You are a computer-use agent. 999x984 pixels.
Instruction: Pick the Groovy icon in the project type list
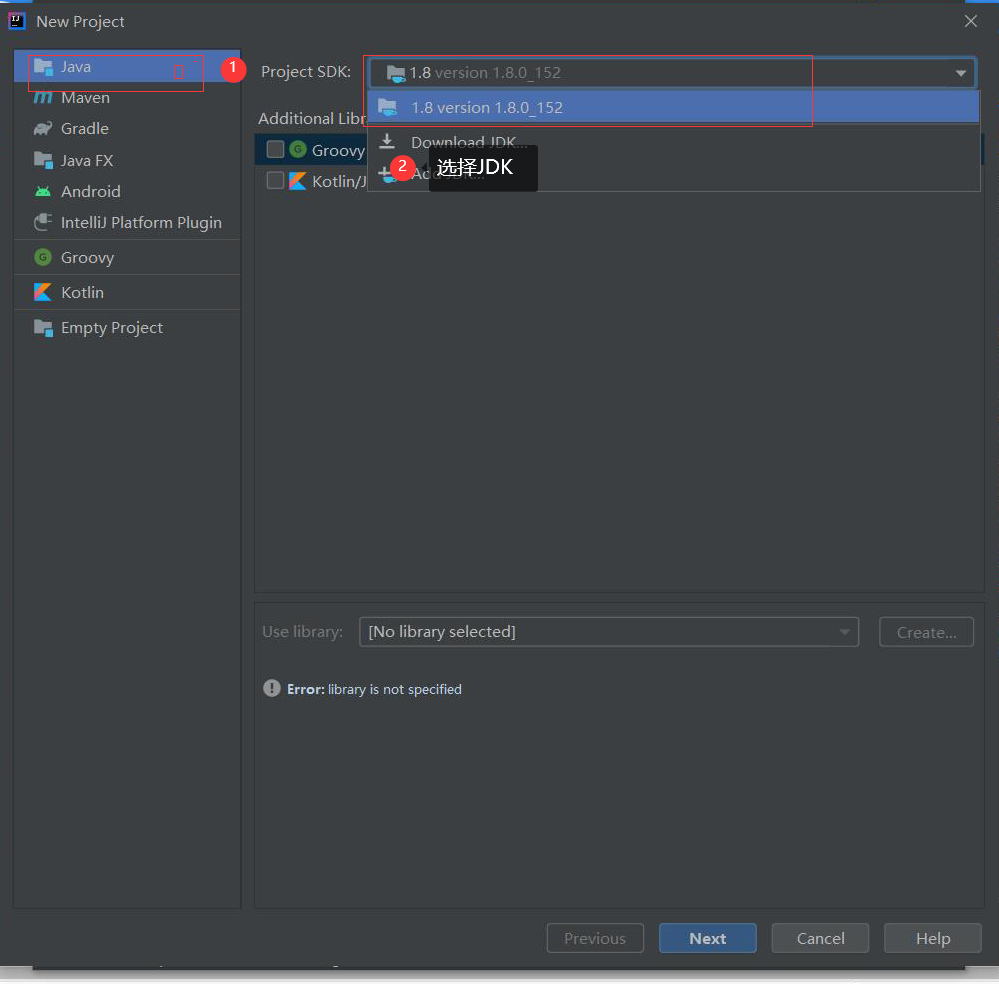click(x=43, y=257)
